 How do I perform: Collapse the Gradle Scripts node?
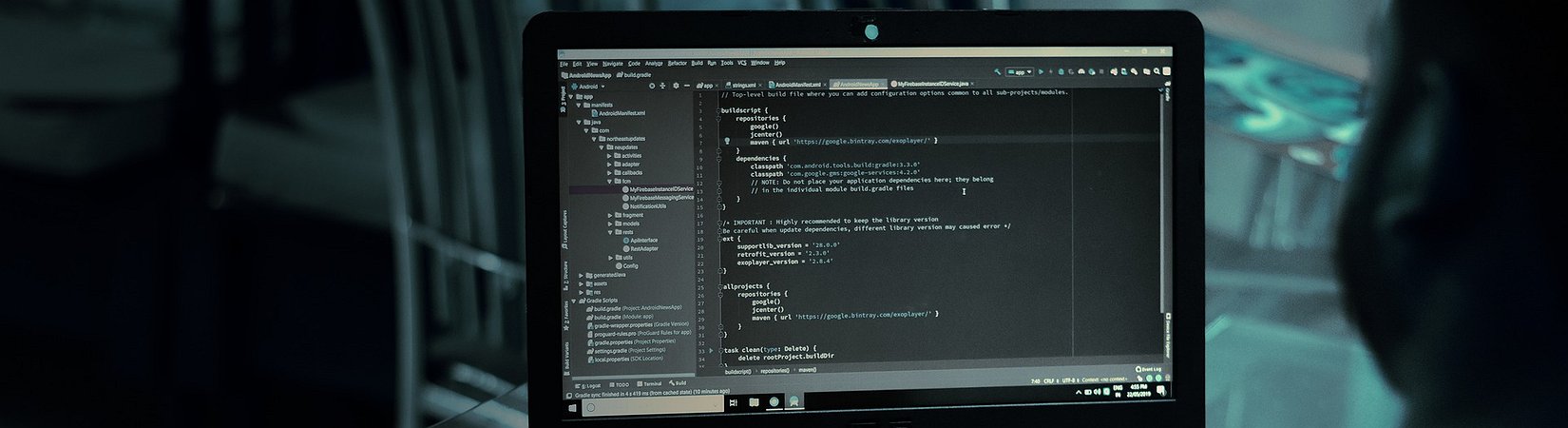click(574, 301)
